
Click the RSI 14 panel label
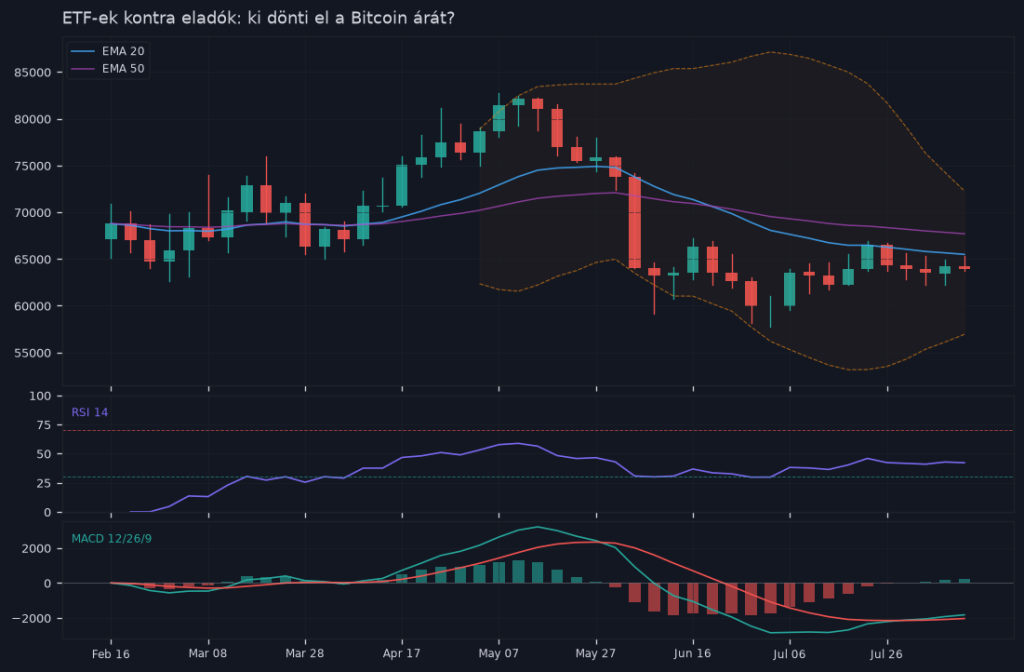coord(89,412)
